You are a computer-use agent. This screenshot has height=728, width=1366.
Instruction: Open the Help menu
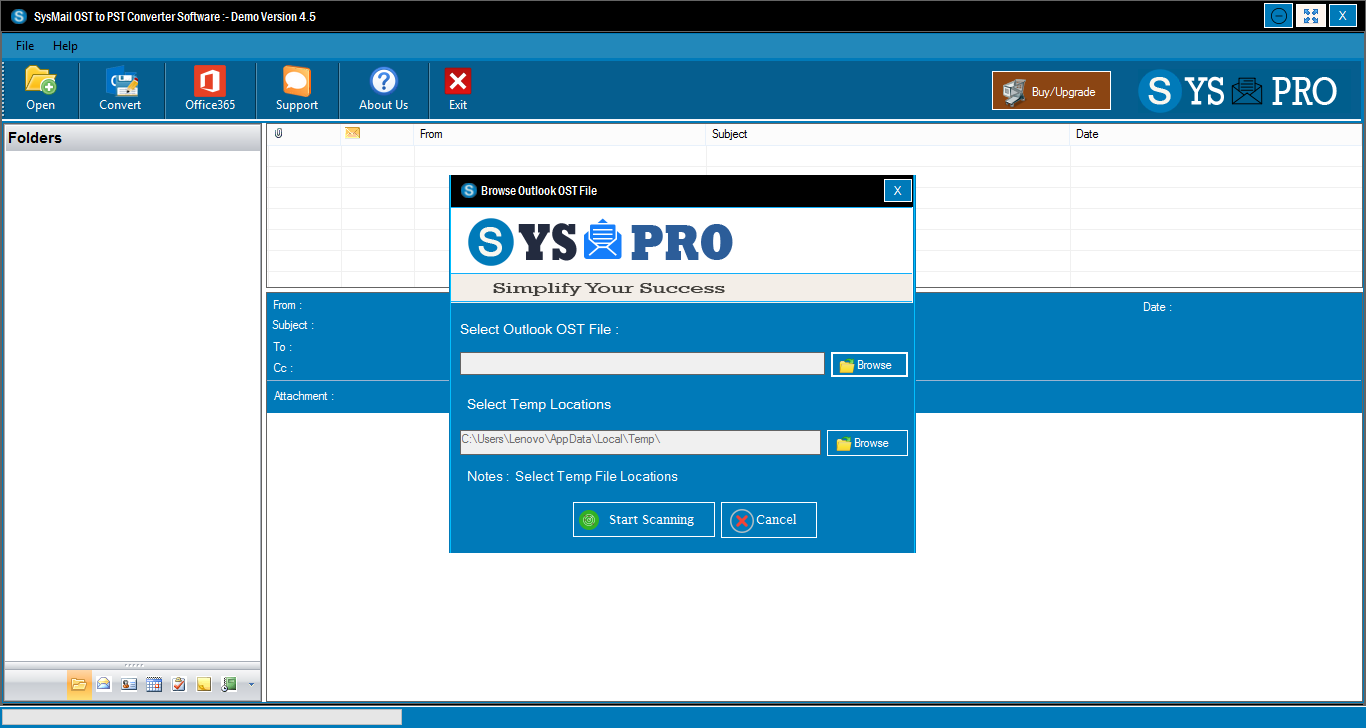65,46
